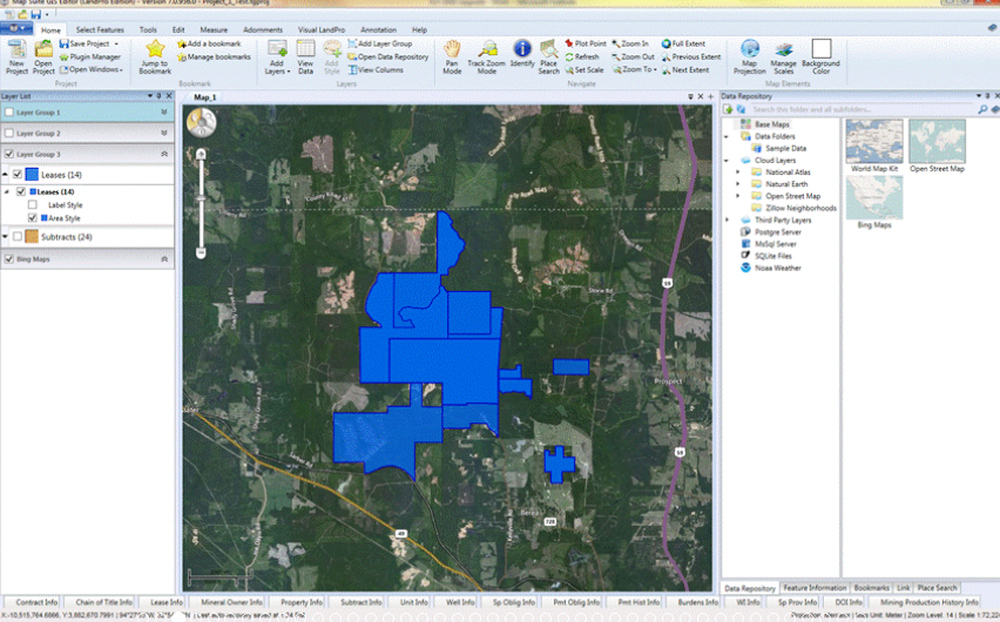Image resolution: width=1000 pixels, height=622 pixels.
Task: Open the Visual LandPro ribbon tab
Action: (x=321, y=30)
